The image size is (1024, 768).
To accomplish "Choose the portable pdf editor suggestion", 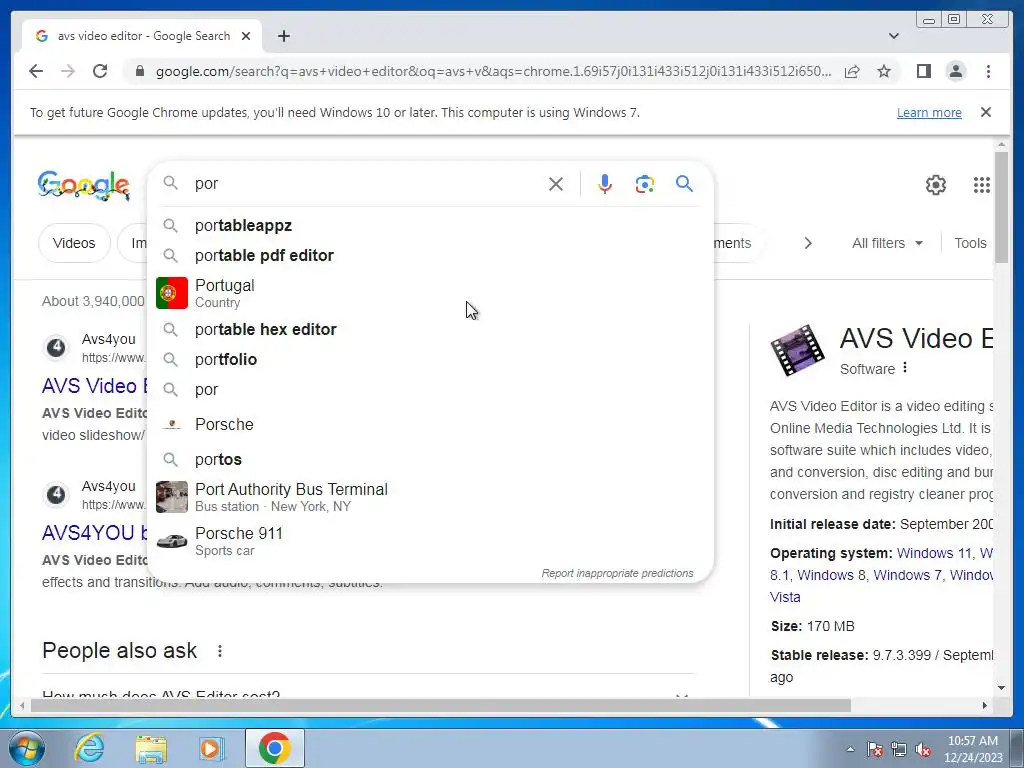I will click(431, 255).
